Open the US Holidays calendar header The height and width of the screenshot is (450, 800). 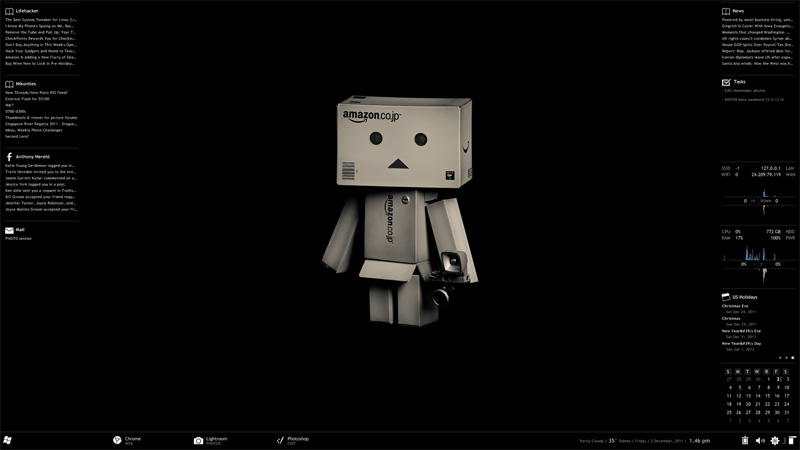click(x=745, y=297)
